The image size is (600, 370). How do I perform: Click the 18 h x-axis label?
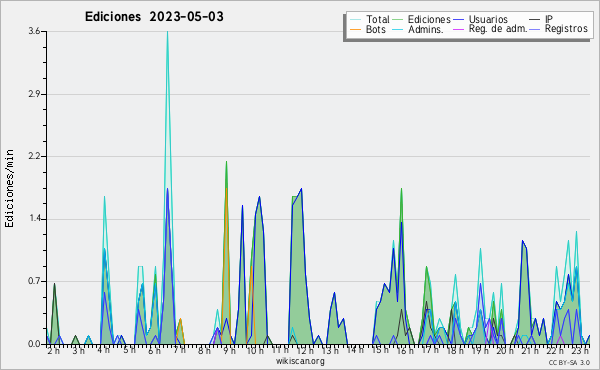pyautogui.click(x=456, y=350)
